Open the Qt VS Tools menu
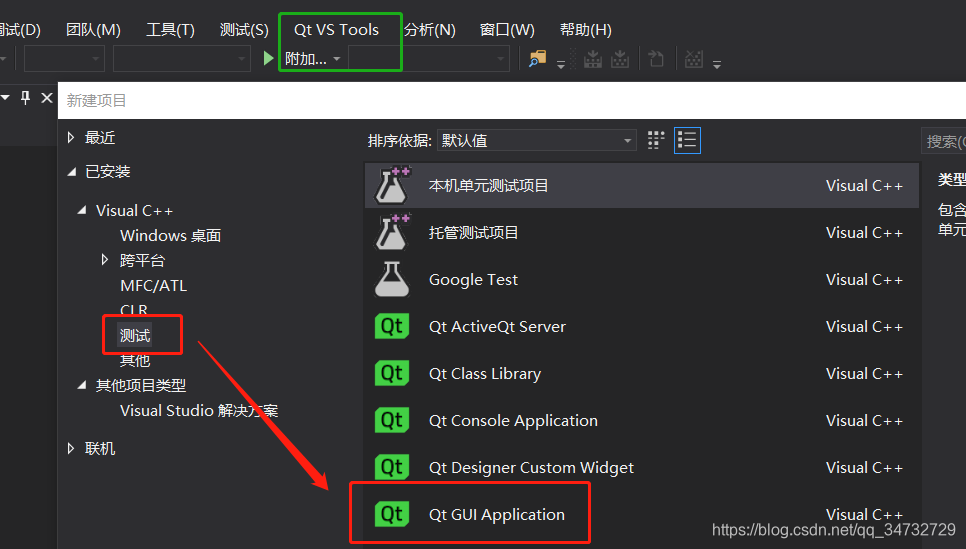The height and width of the screenshot is (549, 966). tap(336, 30)
